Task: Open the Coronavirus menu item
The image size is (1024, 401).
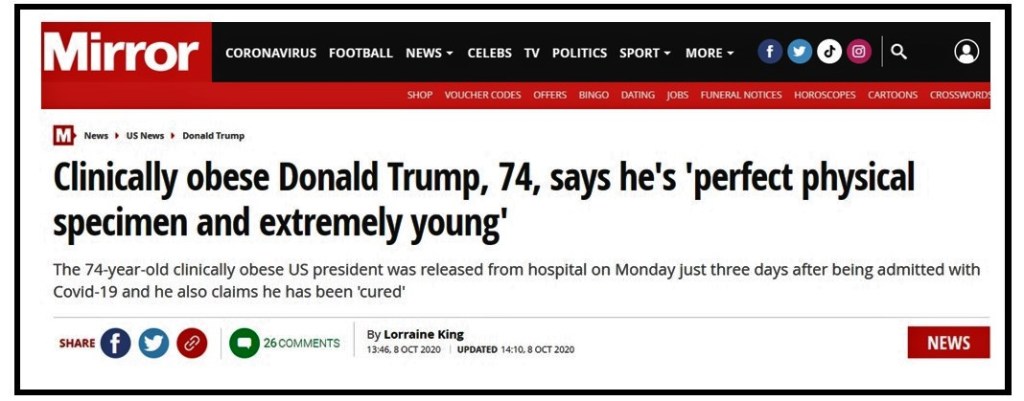Action: click(270, 53)
